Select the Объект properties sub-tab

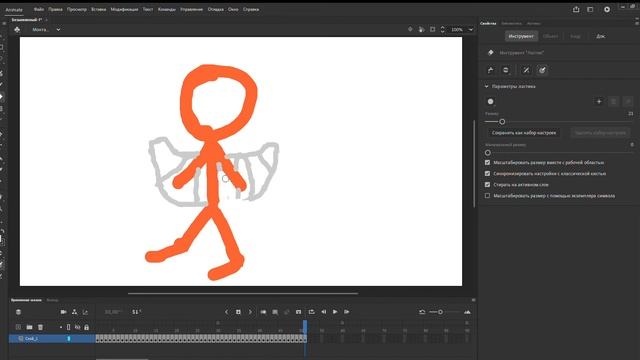click(x=550, y=36)
